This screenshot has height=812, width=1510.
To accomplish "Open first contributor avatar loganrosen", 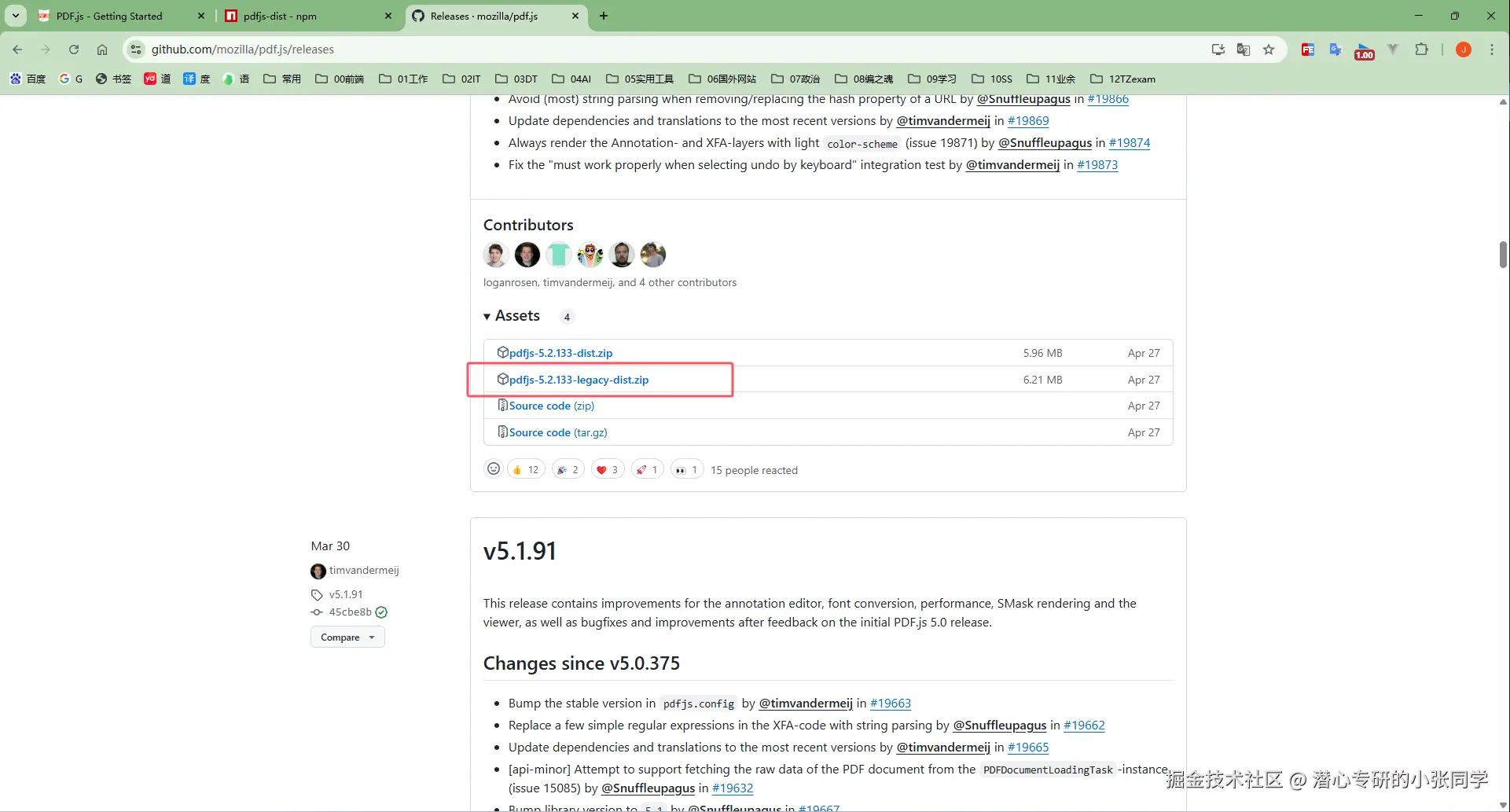I will (x=496, y=255).
